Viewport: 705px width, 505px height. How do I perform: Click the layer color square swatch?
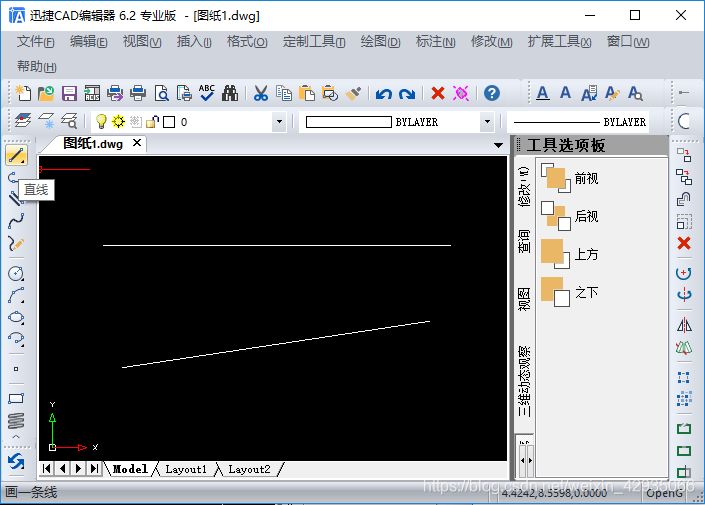click(169, 122)
